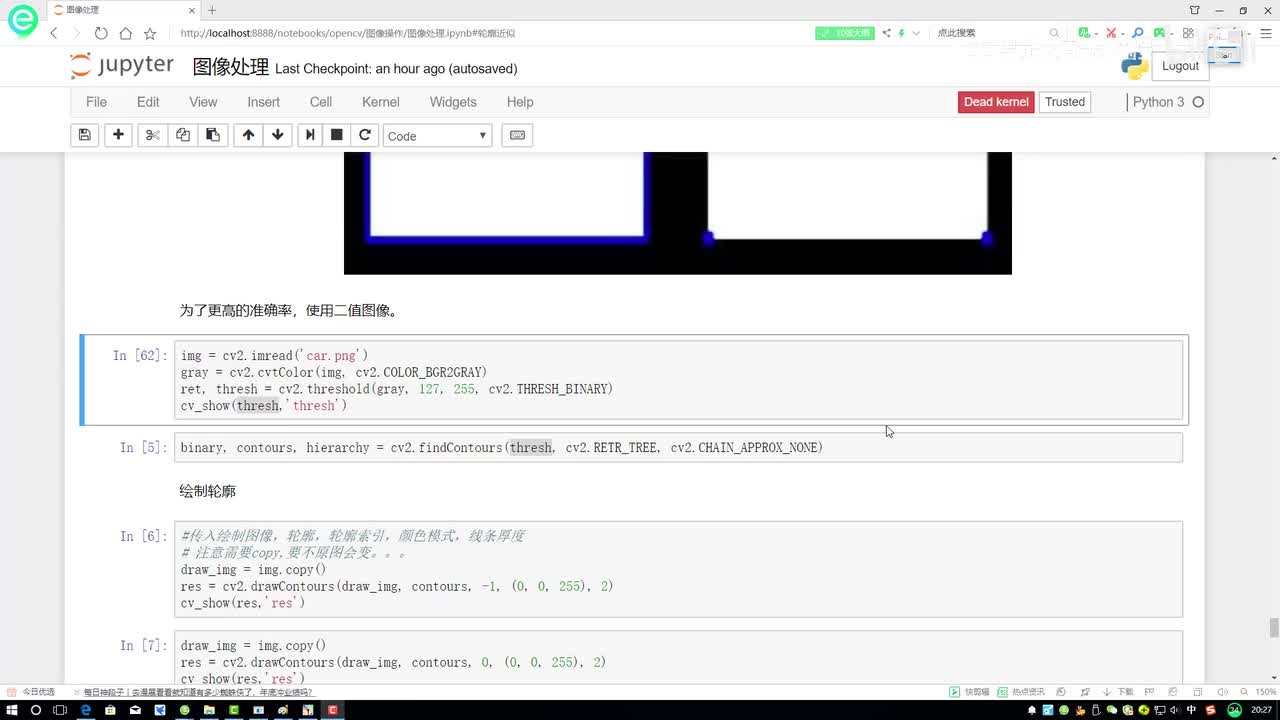1280x720 pixels.
Task: Open the cell type Code dropdown
Action: (437, 136)
